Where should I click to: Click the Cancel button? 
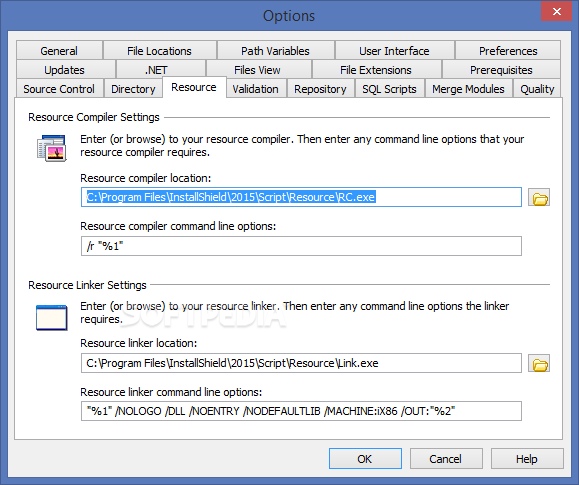point(446,459)
